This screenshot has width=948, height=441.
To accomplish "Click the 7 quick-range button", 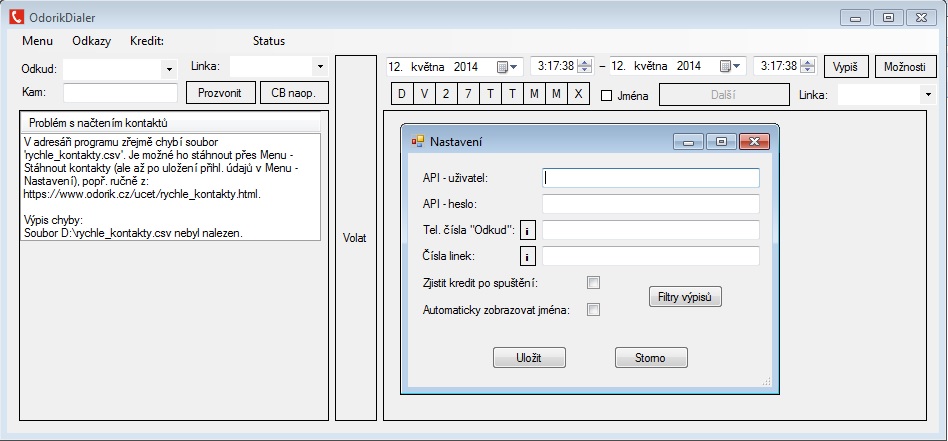I will point(468,94).
